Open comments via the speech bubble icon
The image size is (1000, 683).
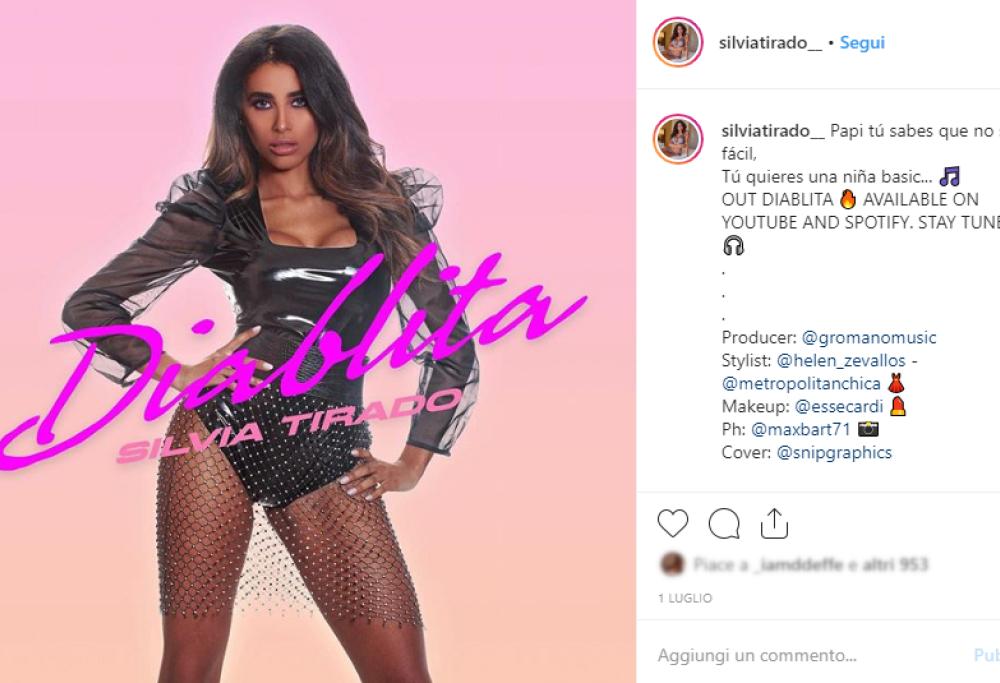[724, 524]
